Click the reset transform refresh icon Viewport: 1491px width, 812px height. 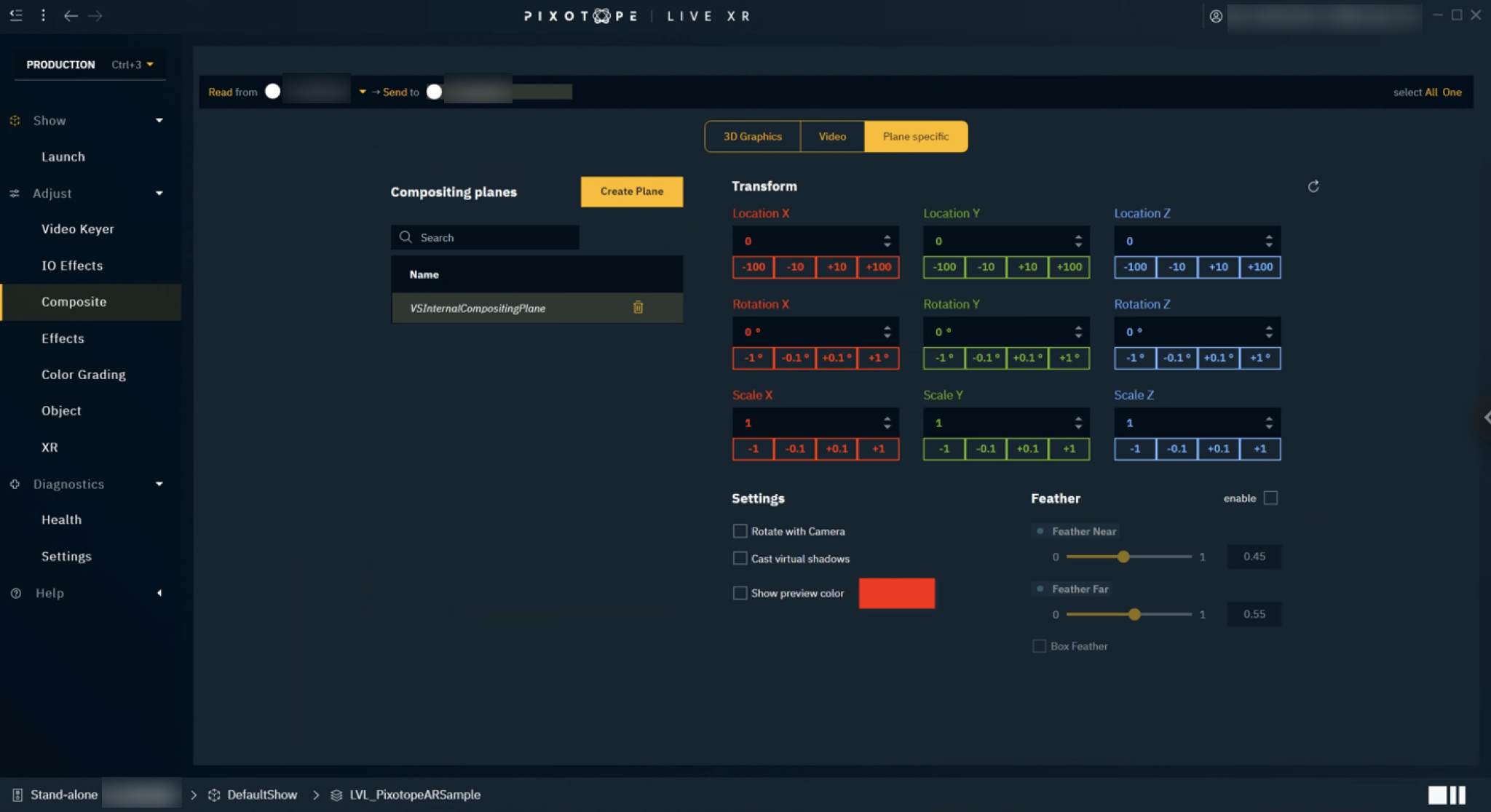[x=1313, y=186]
